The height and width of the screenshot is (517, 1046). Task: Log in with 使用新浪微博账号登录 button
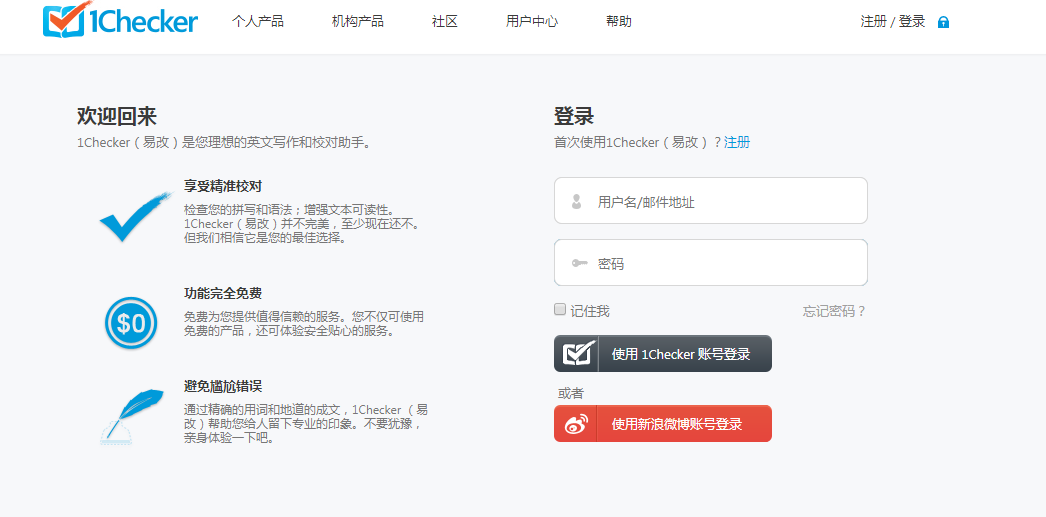click(662, 424)
